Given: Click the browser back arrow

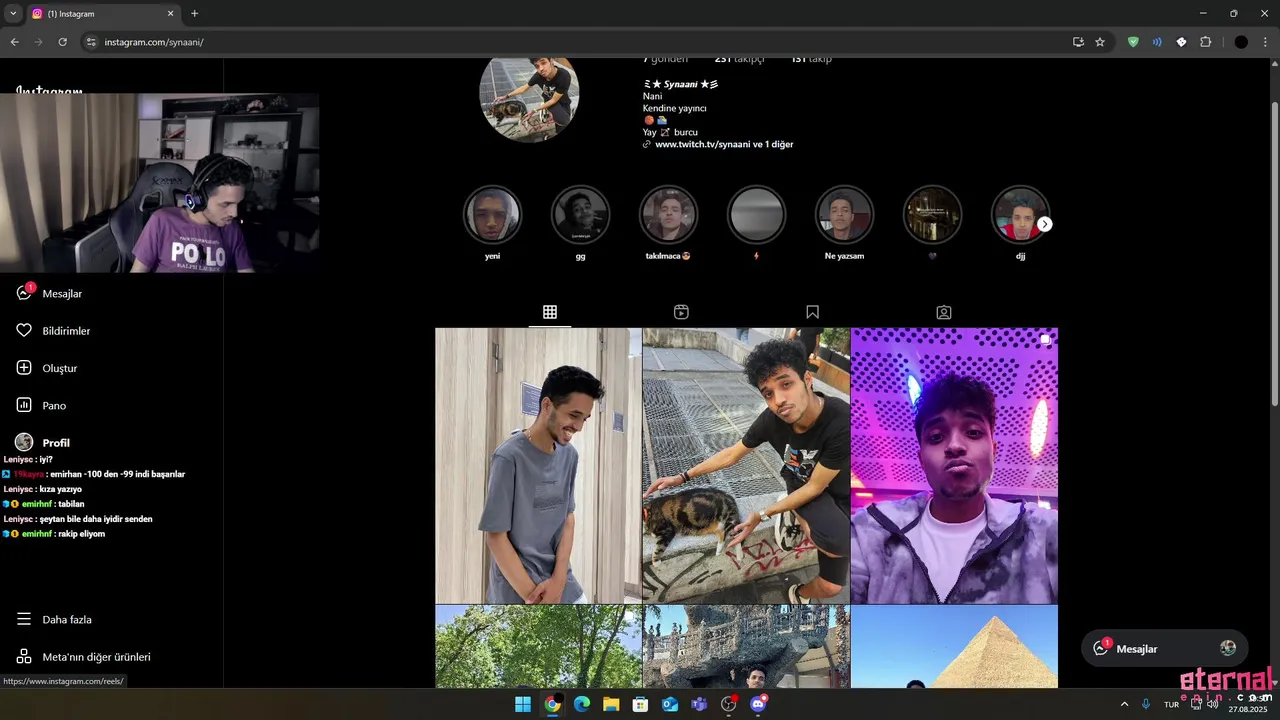Looking at the screenshot, I should [x=14, y=42].
